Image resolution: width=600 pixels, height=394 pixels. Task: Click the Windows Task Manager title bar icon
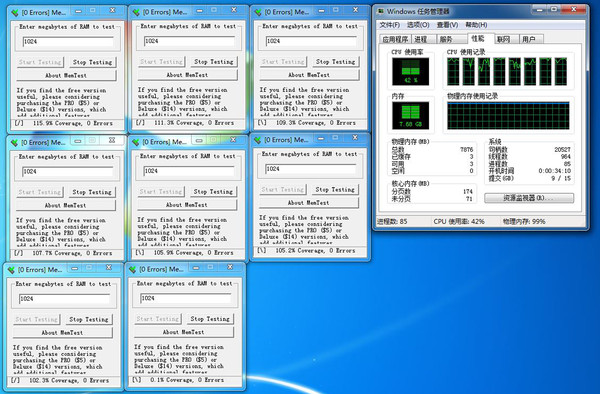pos(381,11)
